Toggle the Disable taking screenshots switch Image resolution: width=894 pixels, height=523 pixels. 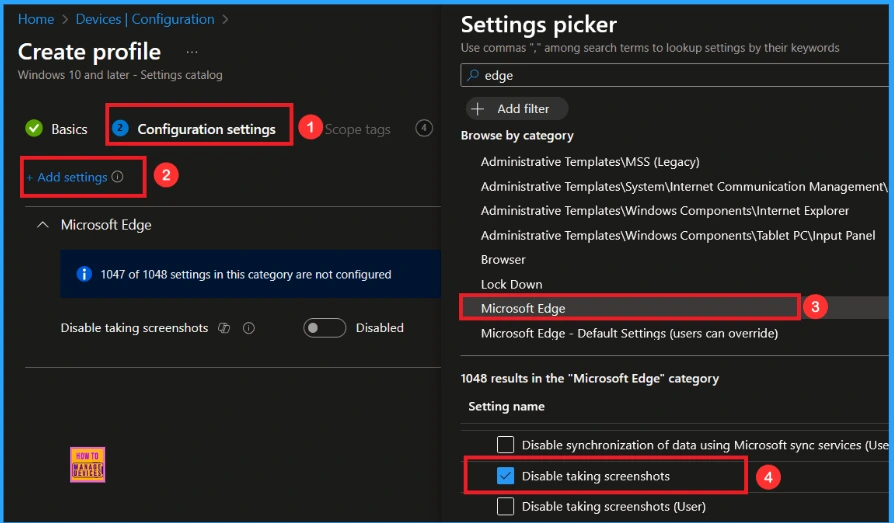pyautogui.click(x=324, y=328)
